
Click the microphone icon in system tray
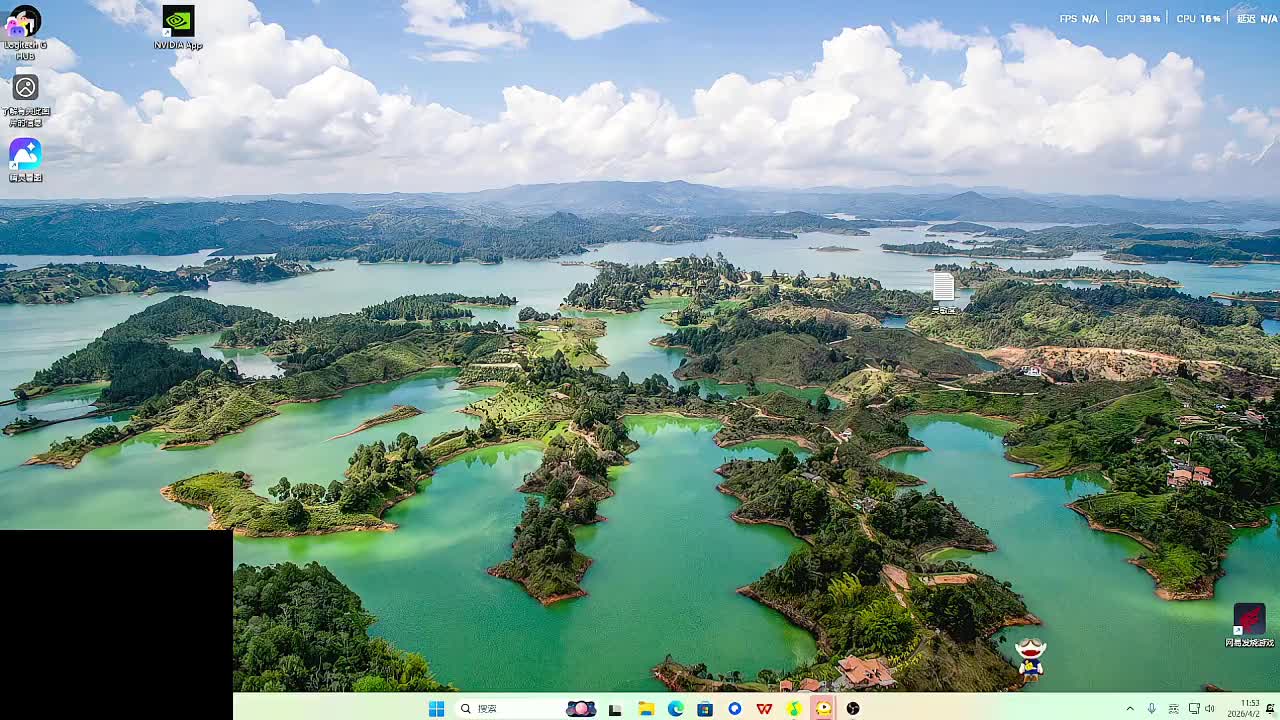coord(1152,709)
